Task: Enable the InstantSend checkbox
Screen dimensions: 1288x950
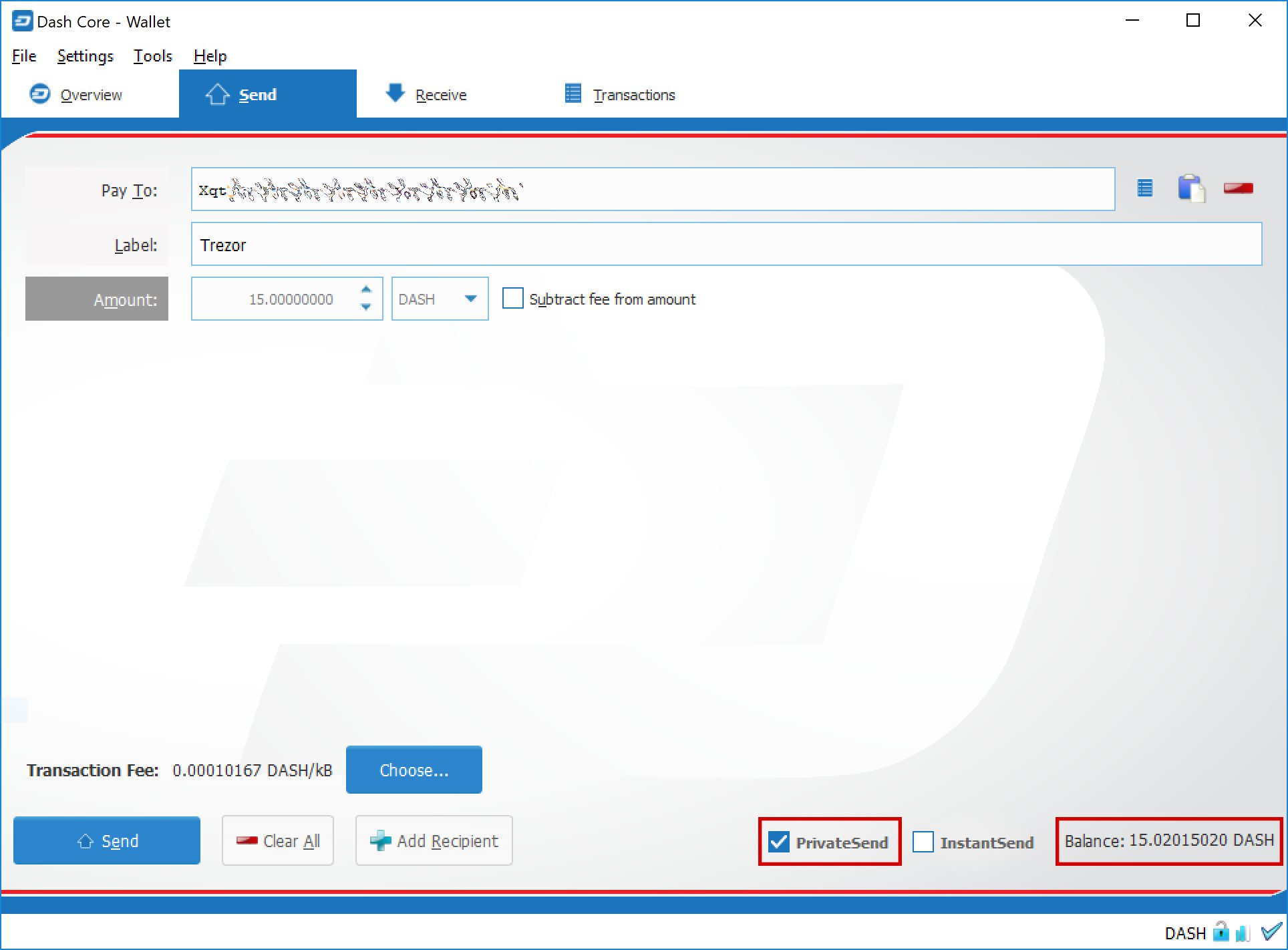Action: click(x=923, y=842)
